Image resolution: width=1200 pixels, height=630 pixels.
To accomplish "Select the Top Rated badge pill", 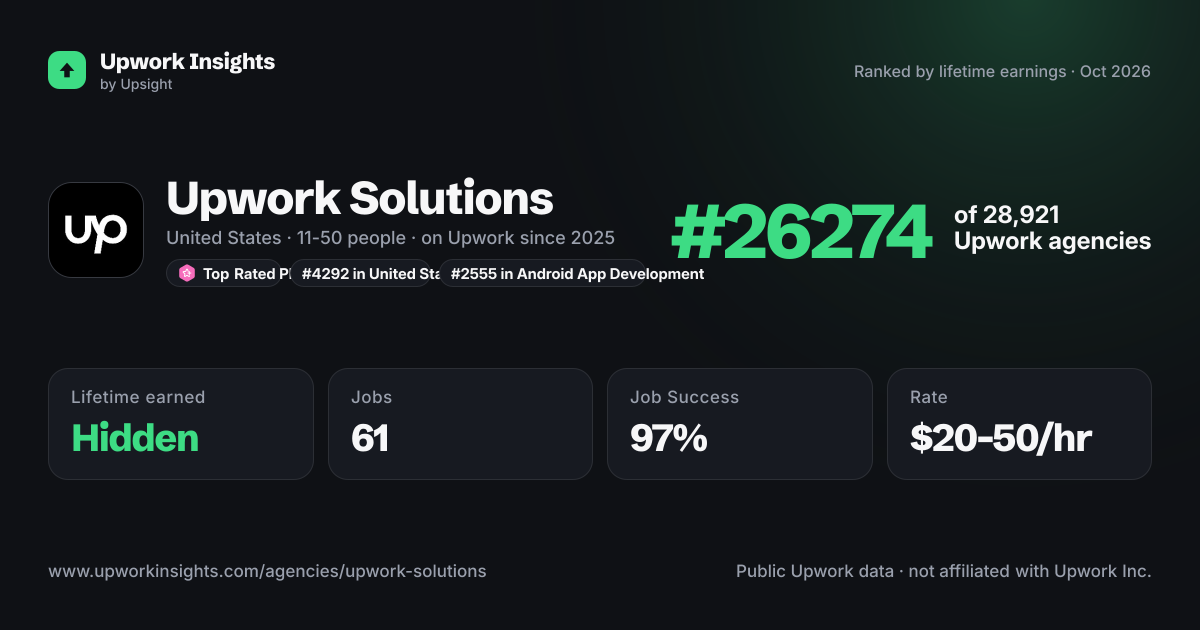I will (x=225, y=273).
